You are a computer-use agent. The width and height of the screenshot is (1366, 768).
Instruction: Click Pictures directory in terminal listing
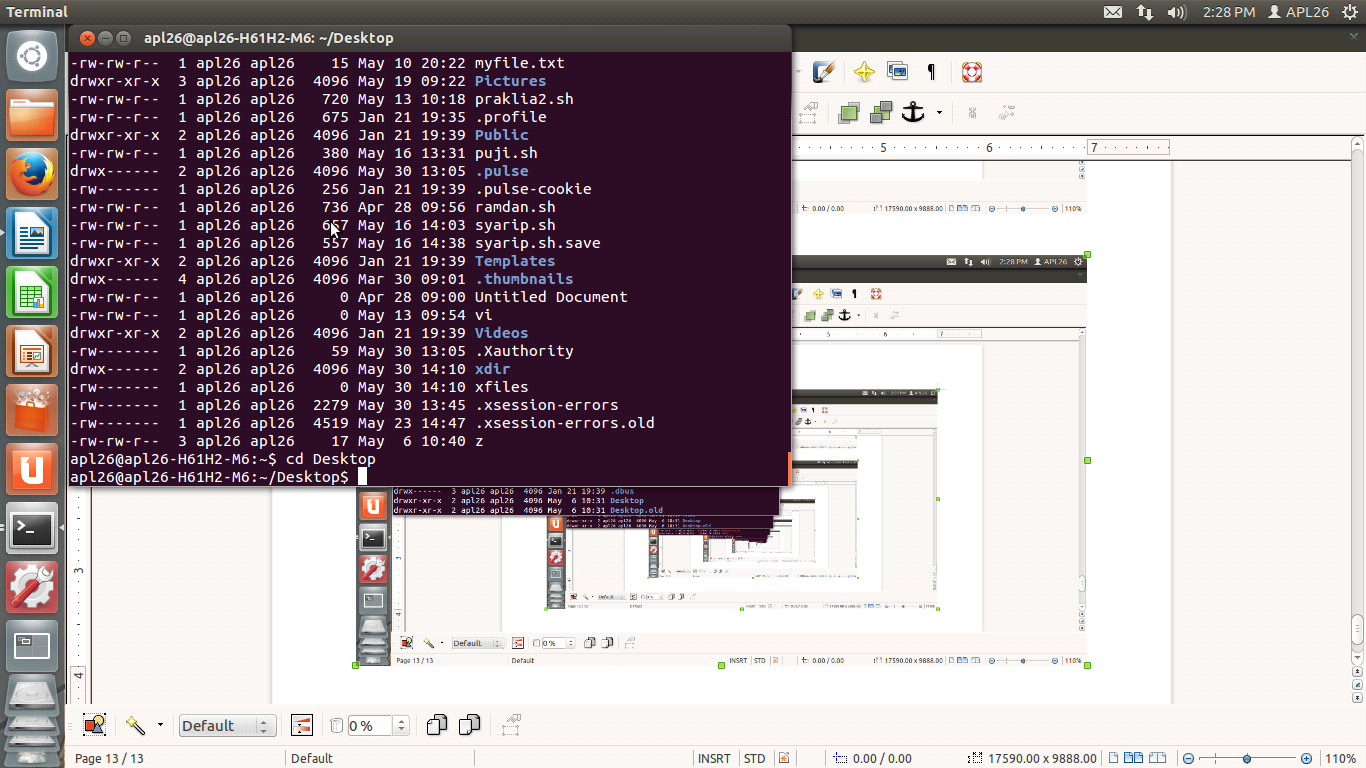[510, 81]
